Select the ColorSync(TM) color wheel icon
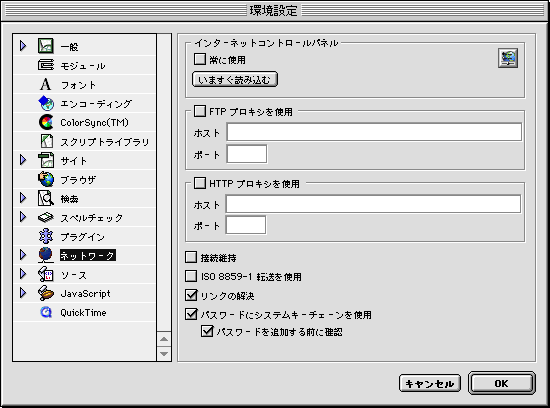 tap(46, 122)
